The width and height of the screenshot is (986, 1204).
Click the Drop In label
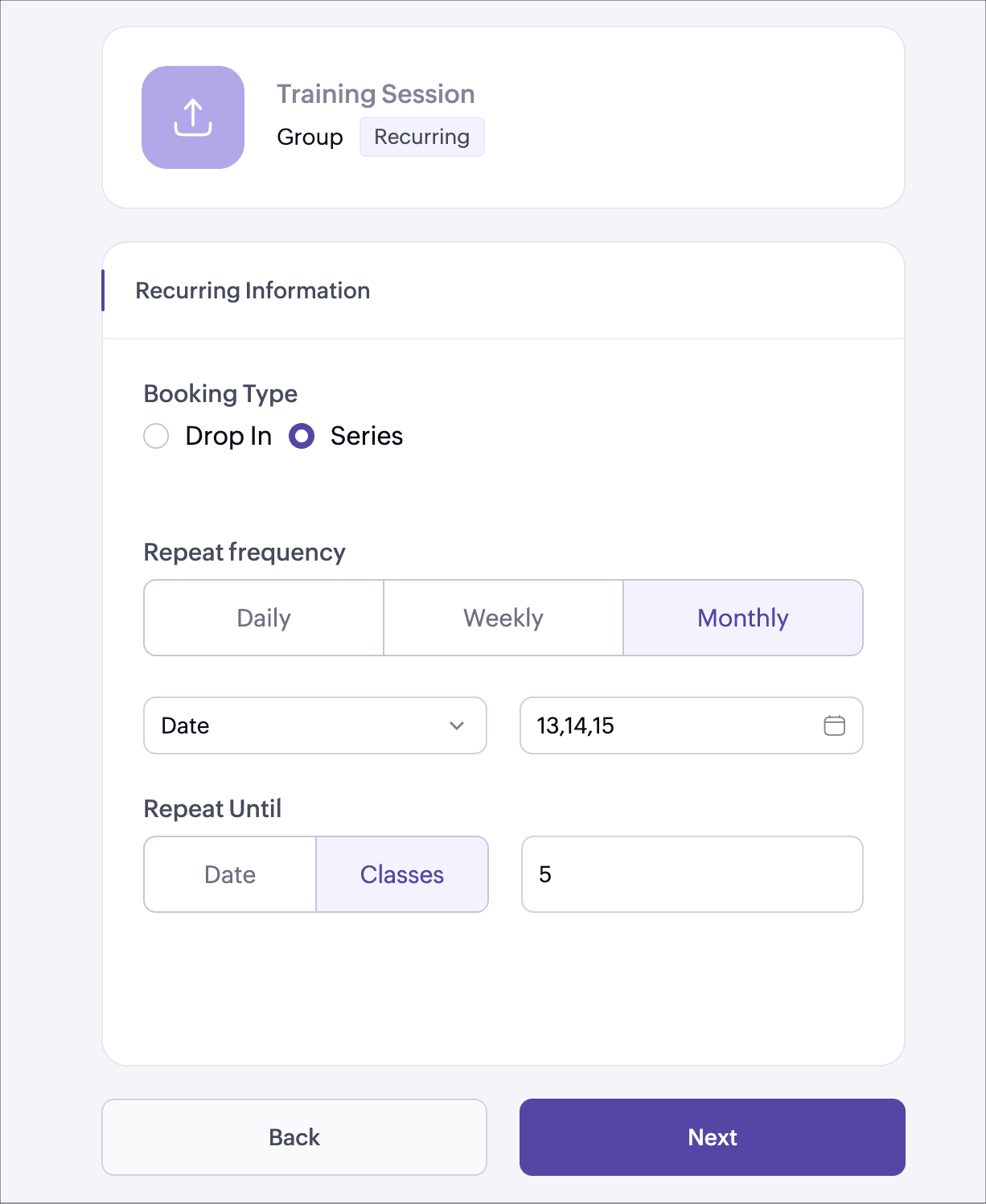[x=228, y=436]
